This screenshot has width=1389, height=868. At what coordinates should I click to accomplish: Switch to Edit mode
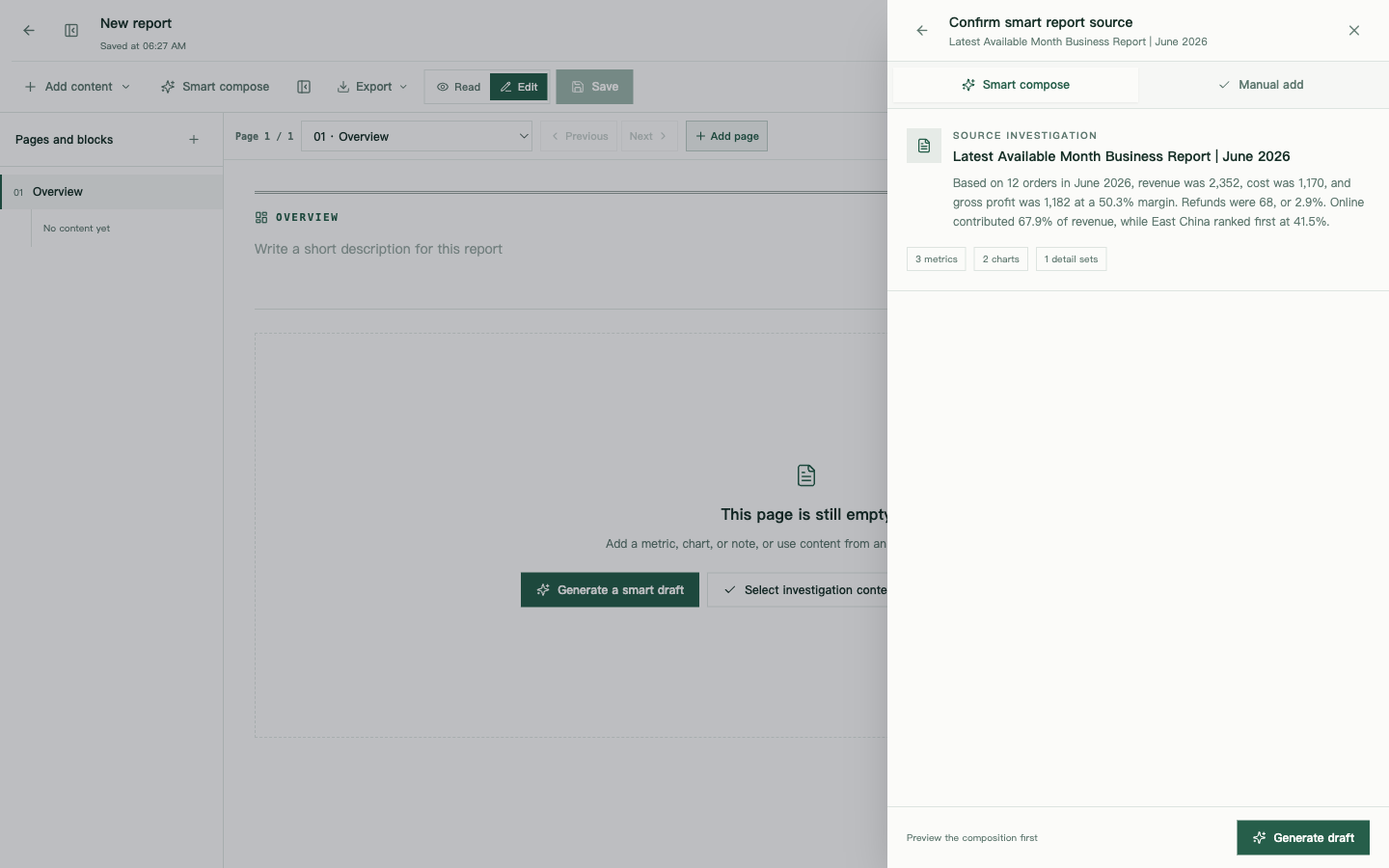519,87
